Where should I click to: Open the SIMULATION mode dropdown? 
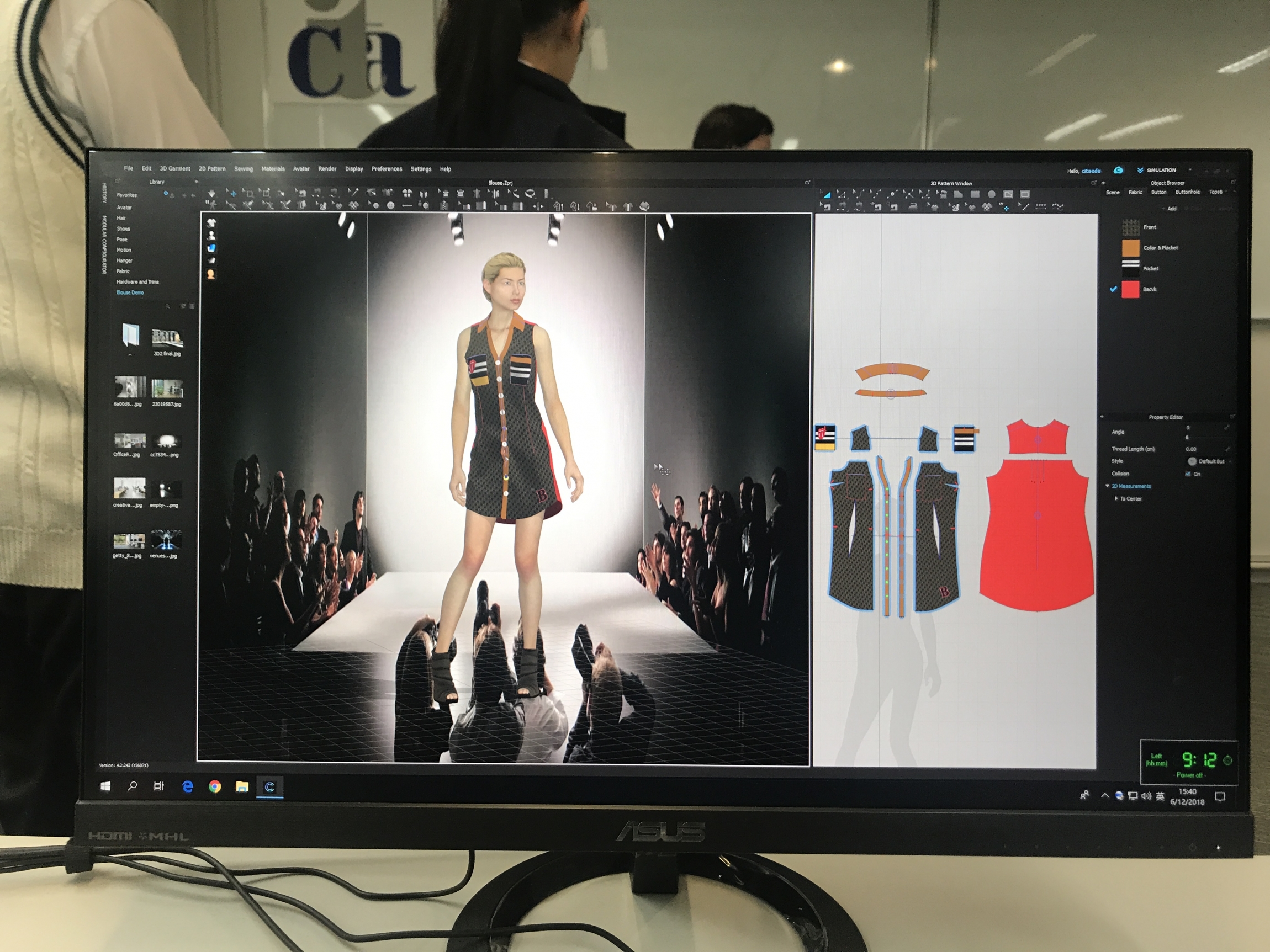pyautogui.click(x=1189, y=170)
